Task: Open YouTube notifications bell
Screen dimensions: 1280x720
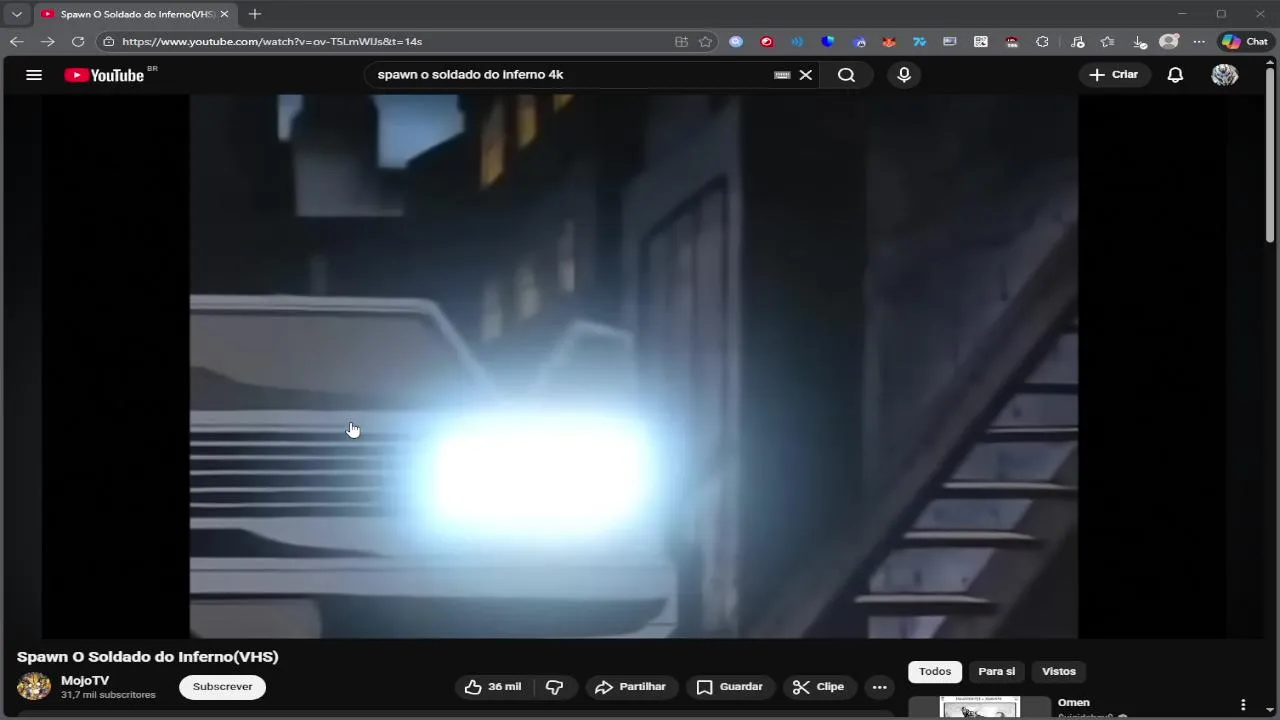Action: (x=1176, y=75)
